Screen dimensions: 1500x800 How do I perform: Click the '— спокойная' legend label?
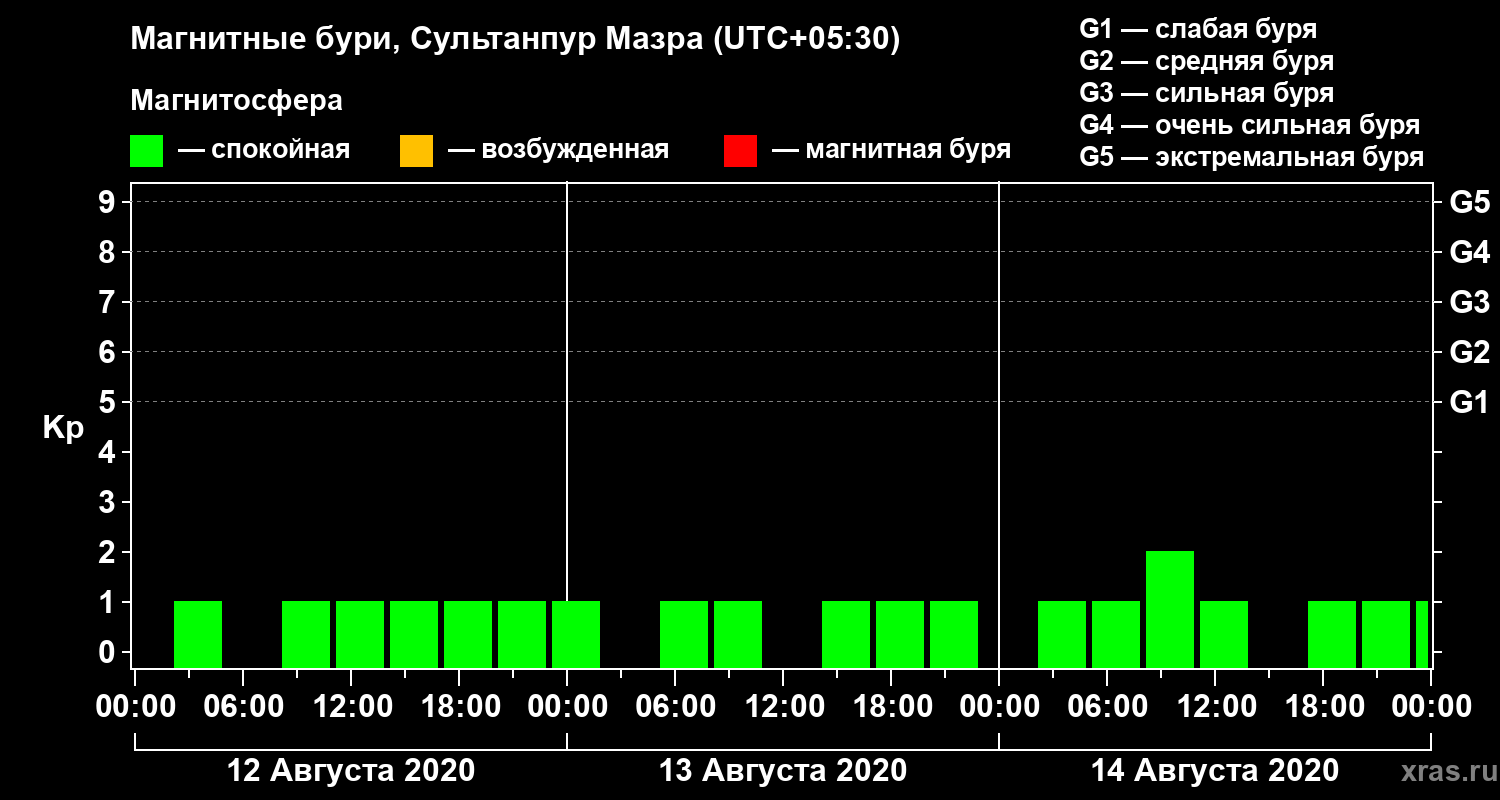264,150
